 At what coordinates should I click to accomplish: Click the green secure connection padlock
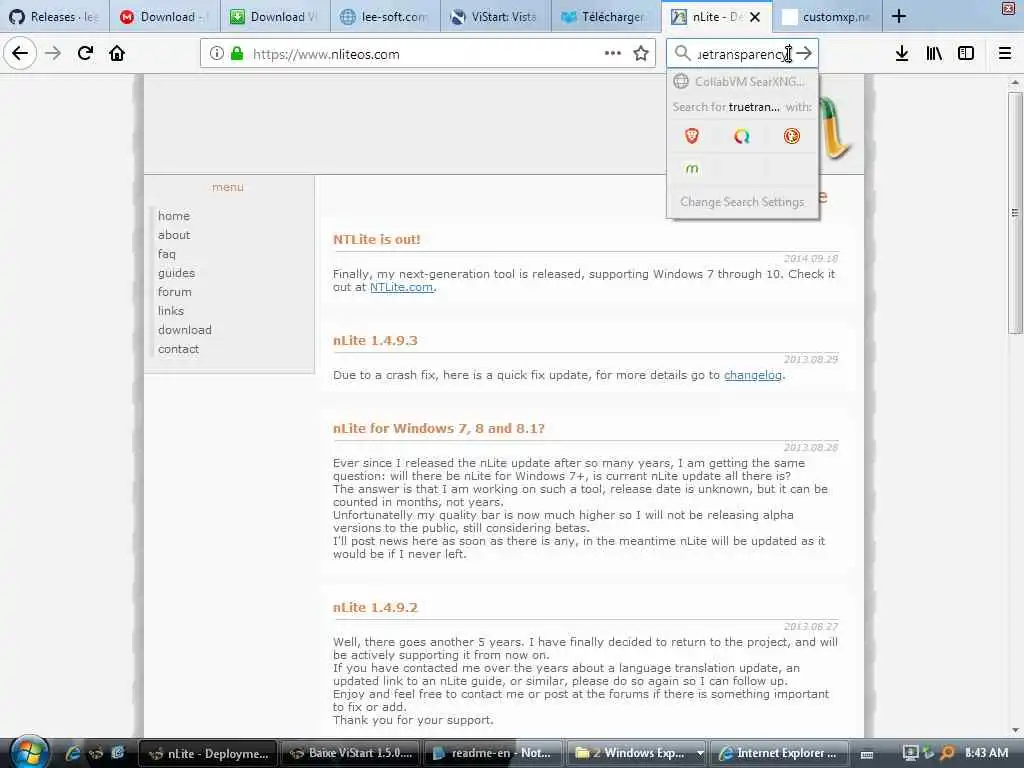pos(237,54)
